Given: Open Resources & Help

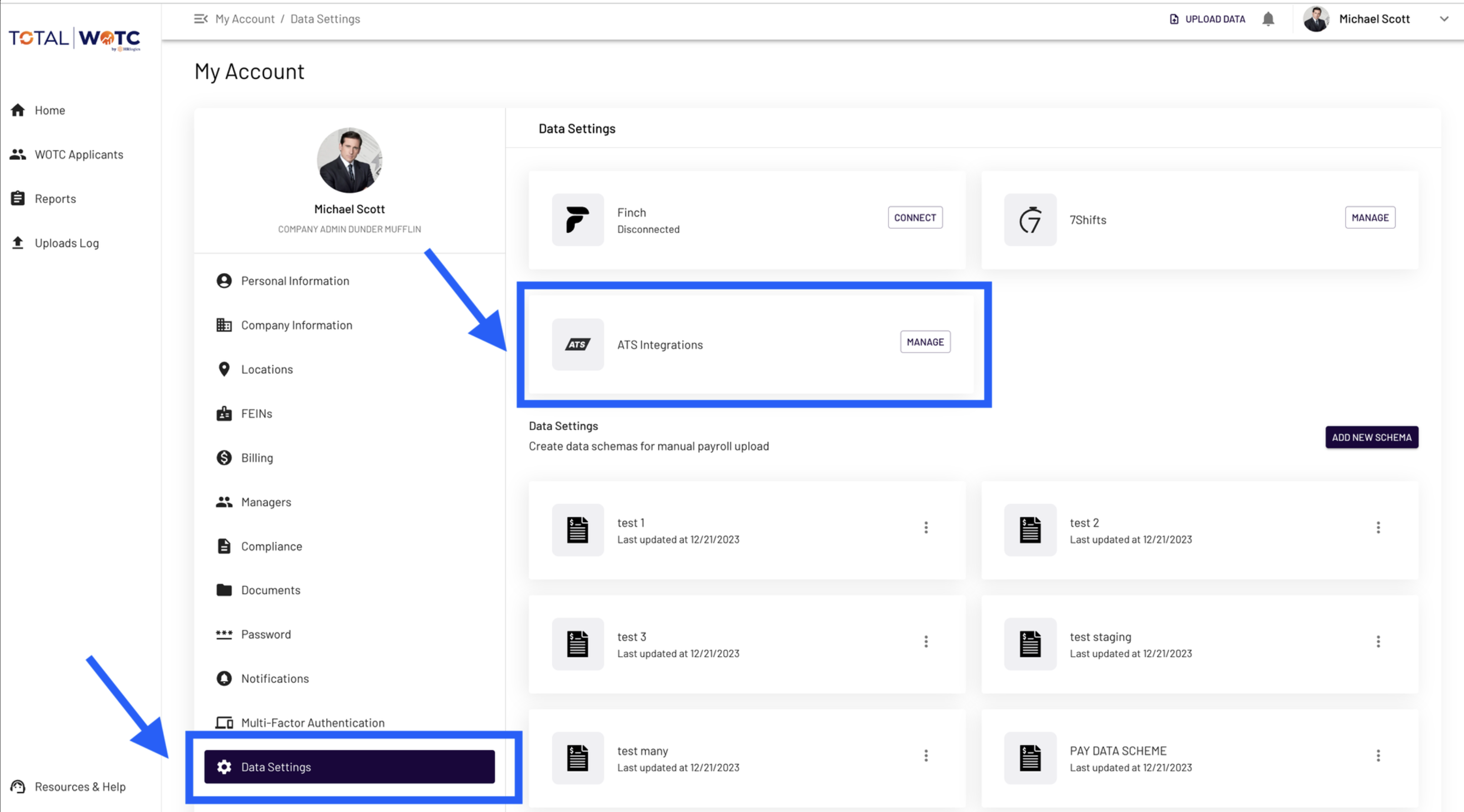Looking at the screenshot, I should [x=80, y=787].
